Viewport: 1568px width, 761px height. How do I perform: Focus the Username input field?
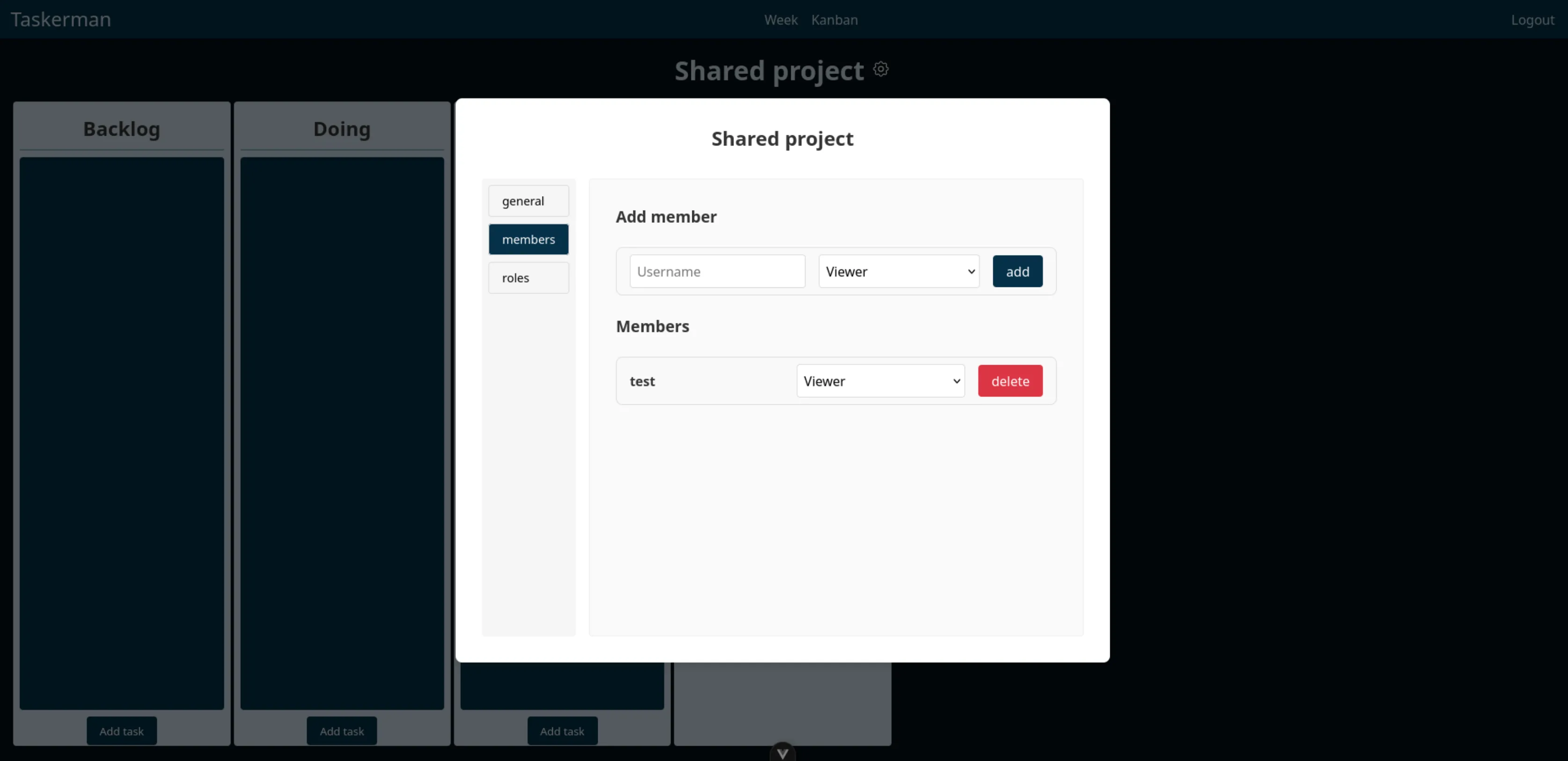tap(717, 271)
